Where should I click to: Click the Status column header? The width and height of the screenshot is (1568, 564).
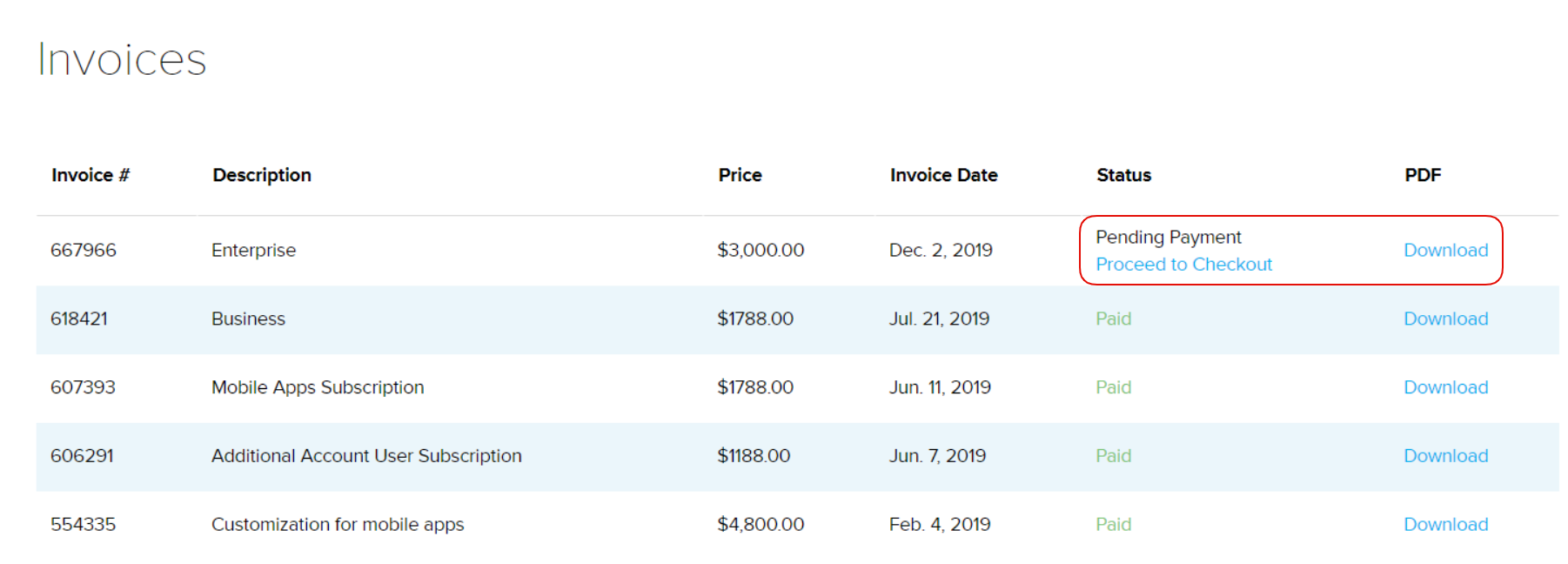pos(1123,176)
